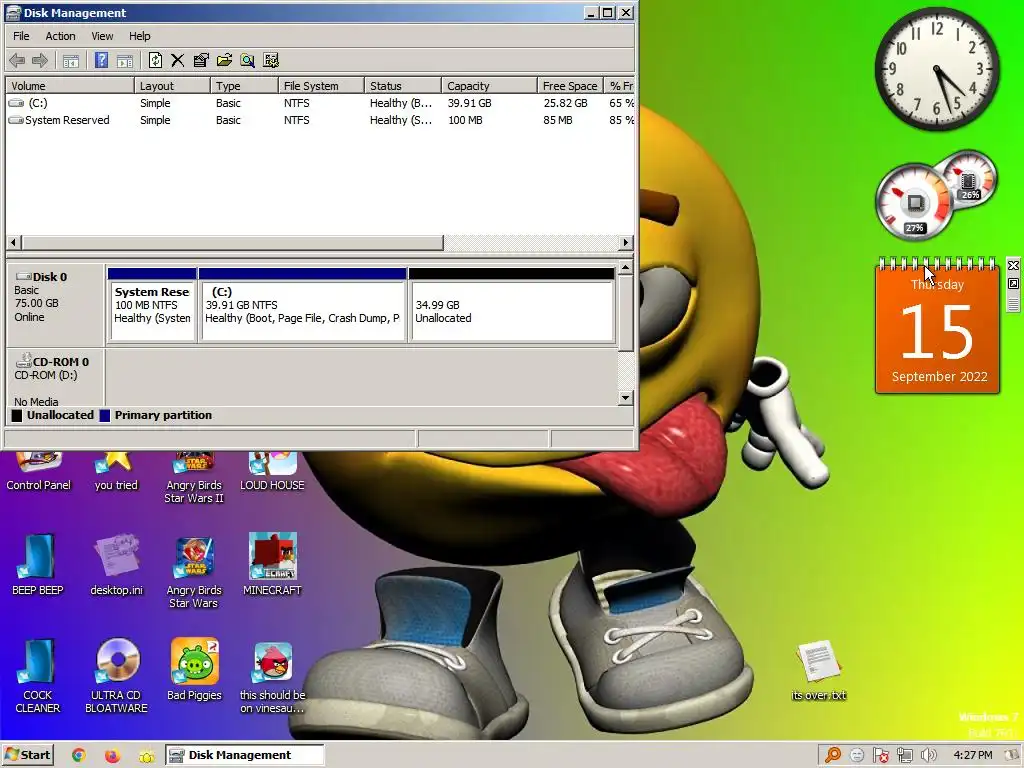
Task: Select the Control Panel desktop icon
Action: (39, 471)
